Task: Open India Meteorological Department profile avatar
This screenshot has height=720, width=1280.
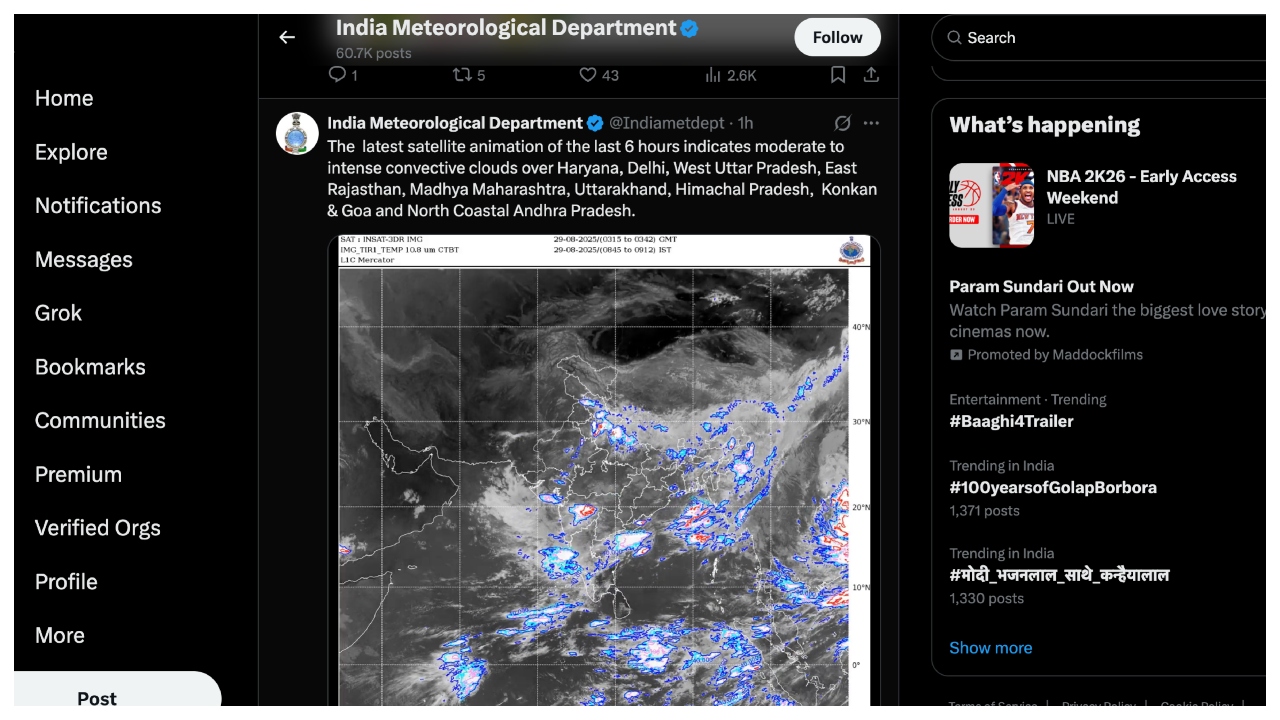Action: click(297, 133)
